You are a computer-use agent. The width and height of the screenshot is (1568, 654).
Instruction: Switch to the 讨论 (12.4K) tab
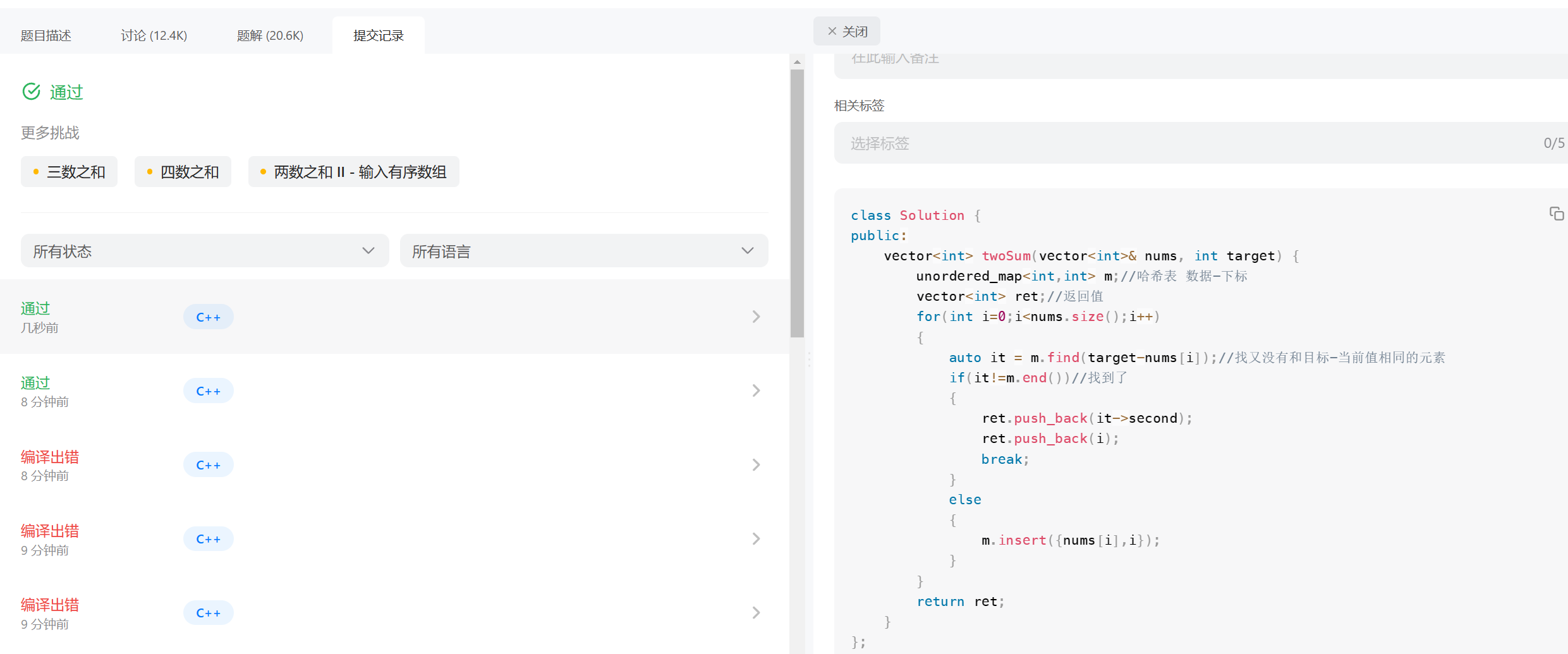154,35
